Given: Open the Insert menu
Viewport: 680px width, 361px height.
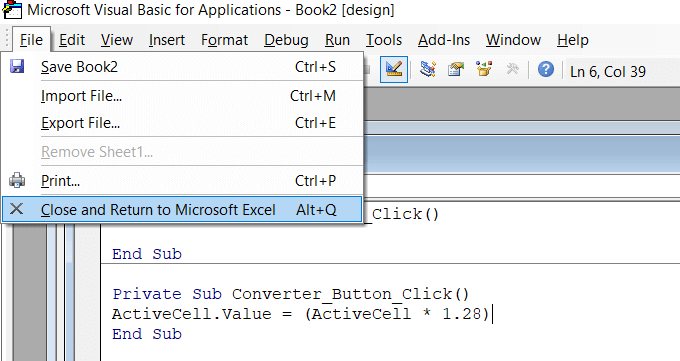Looking at the screenshot, I should coord(167,40).
